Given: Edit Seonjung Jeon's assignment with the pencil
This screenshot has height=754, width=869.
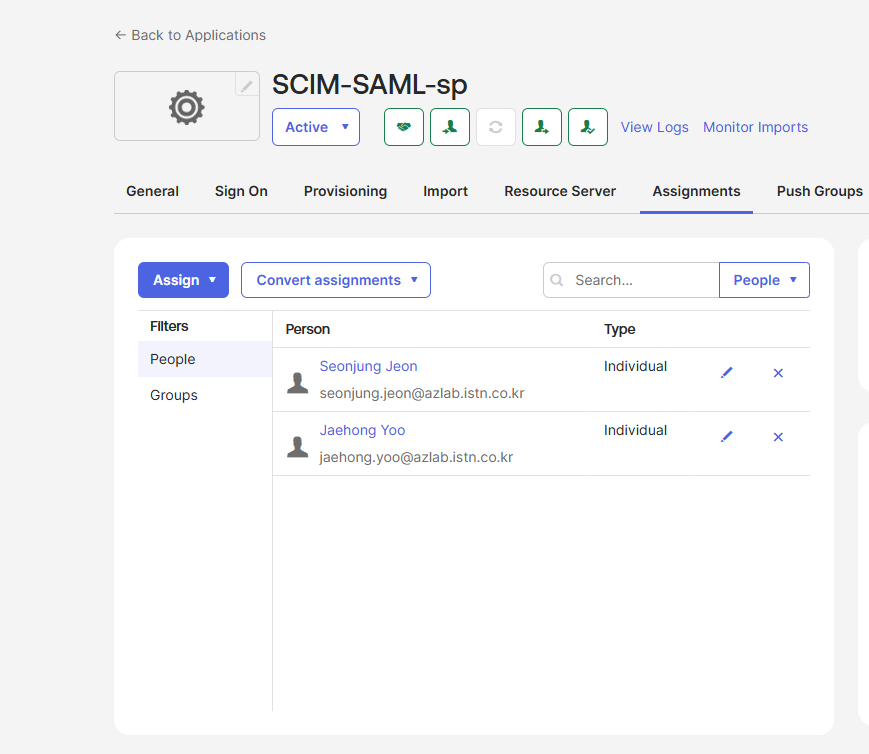Looking at the screenshot, I should pos(727,373).
